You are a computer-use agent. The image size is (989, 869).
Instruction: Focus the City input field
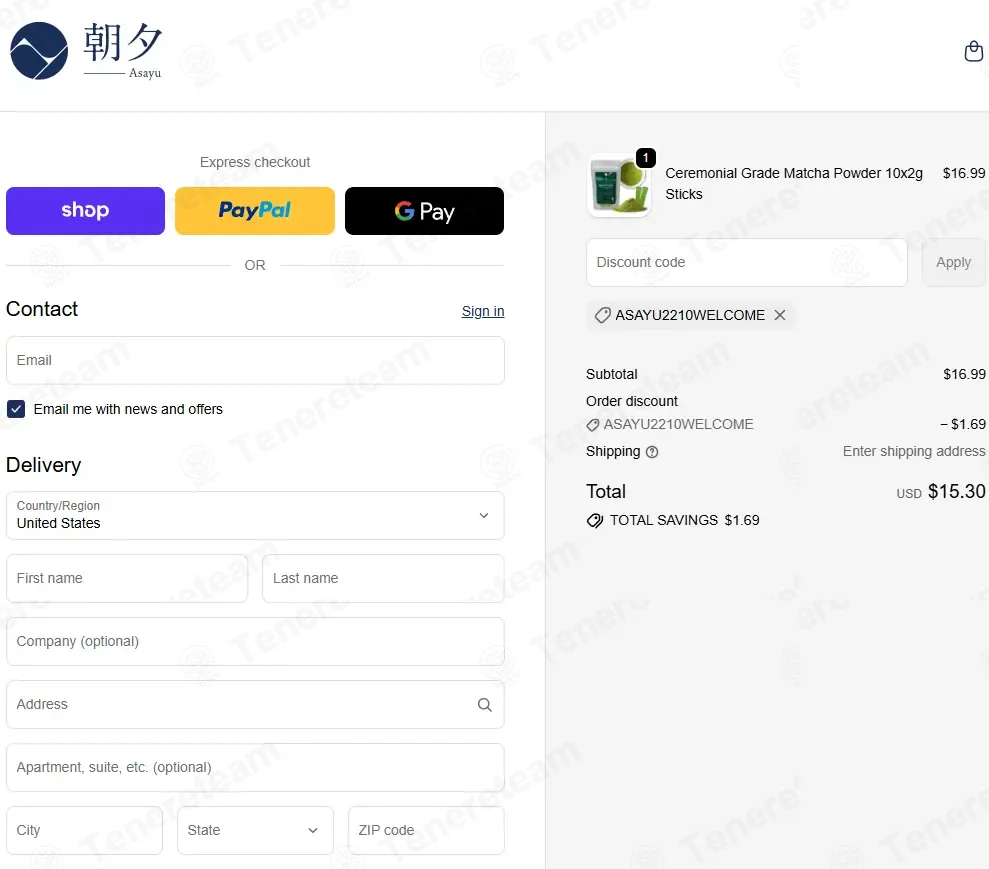point(85,830)
